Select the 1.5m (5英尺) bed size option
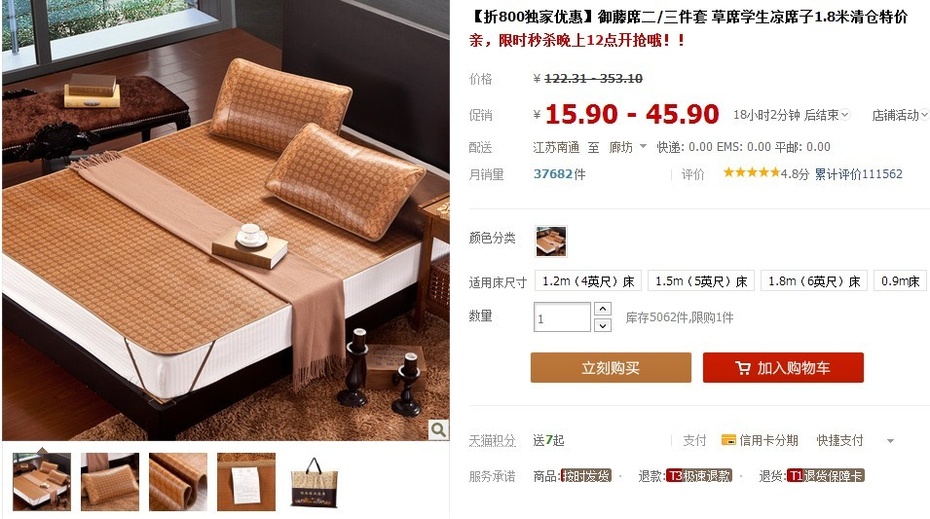The image size is (930, 519). pyautogui.click(x=701, y=281)
